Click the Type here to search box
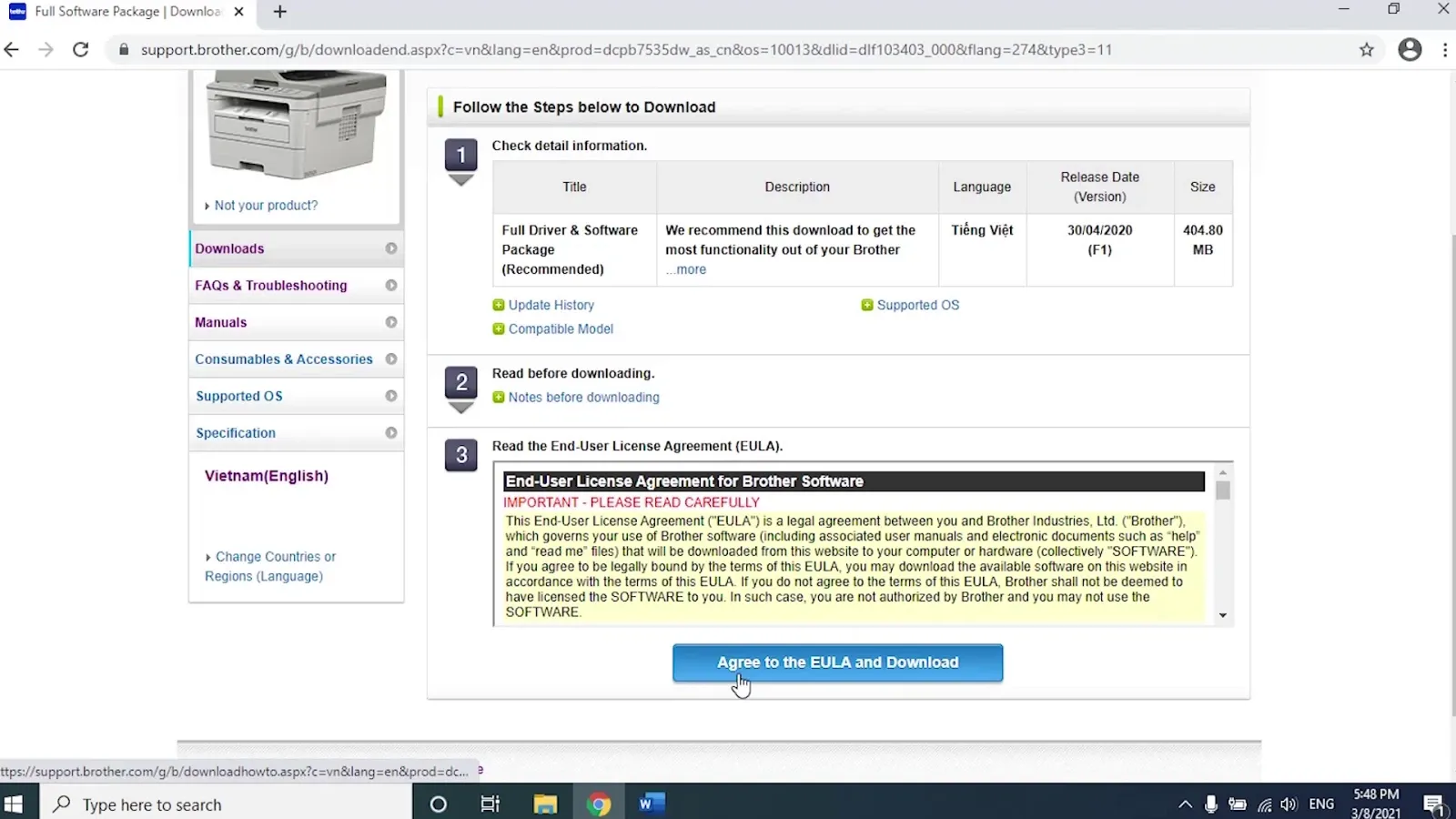1456x819 pixels. click(x=226, y=804)
